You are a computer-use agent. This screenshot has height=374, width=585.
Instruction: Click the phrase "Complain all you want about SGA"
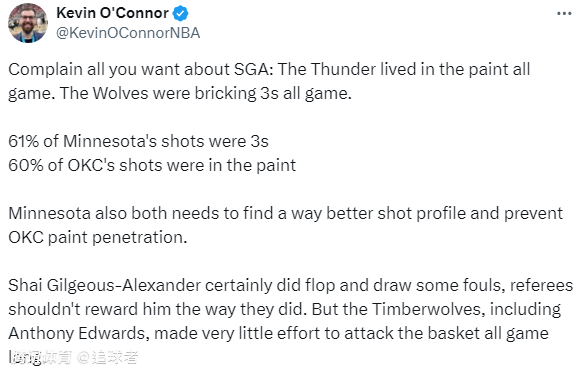coord(141,70)
